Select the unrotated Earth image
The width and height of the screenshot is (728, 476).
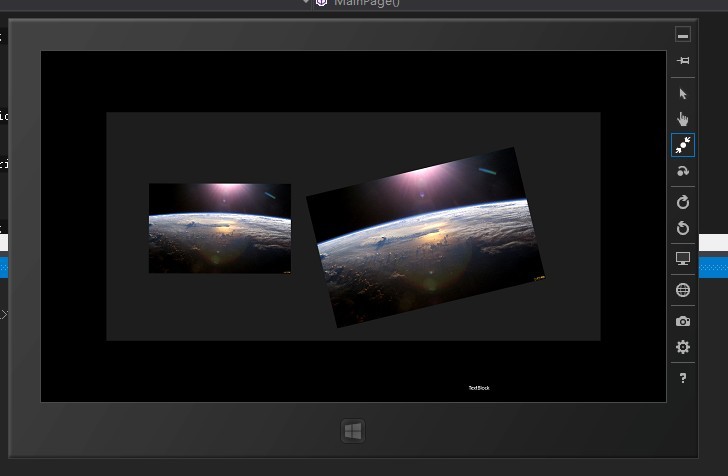(220, 228)
